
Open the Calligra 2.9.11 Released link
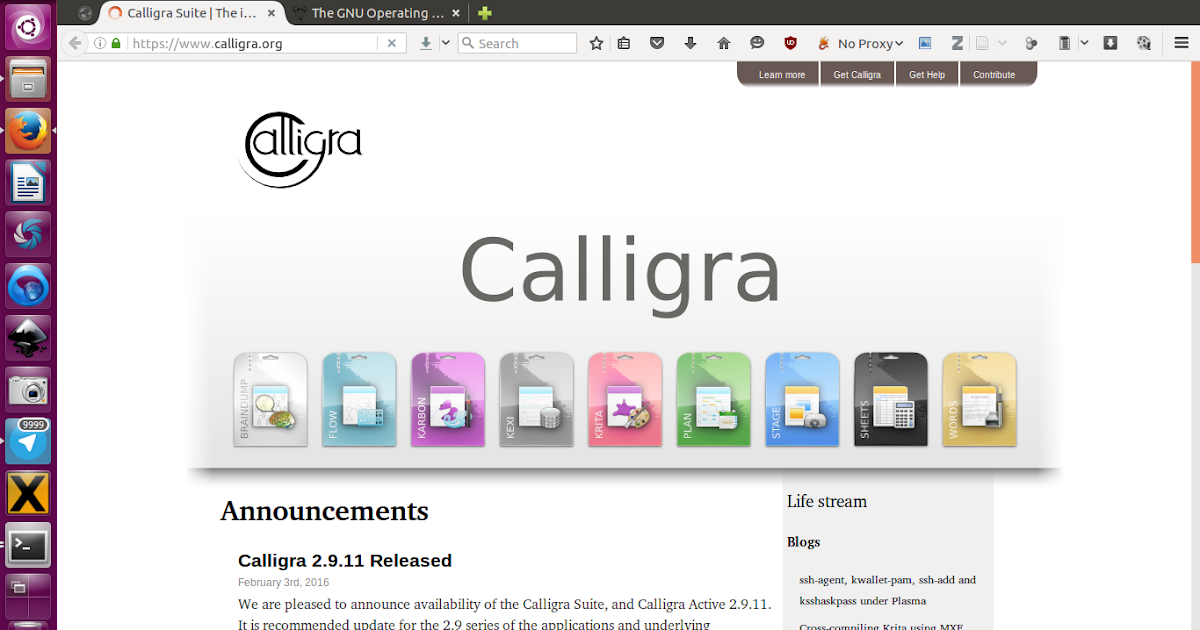click(344, 561)
